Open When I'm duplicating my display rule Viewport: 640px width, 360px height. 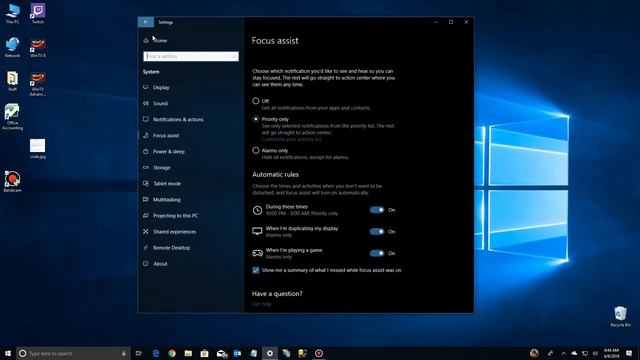(302, 231)
